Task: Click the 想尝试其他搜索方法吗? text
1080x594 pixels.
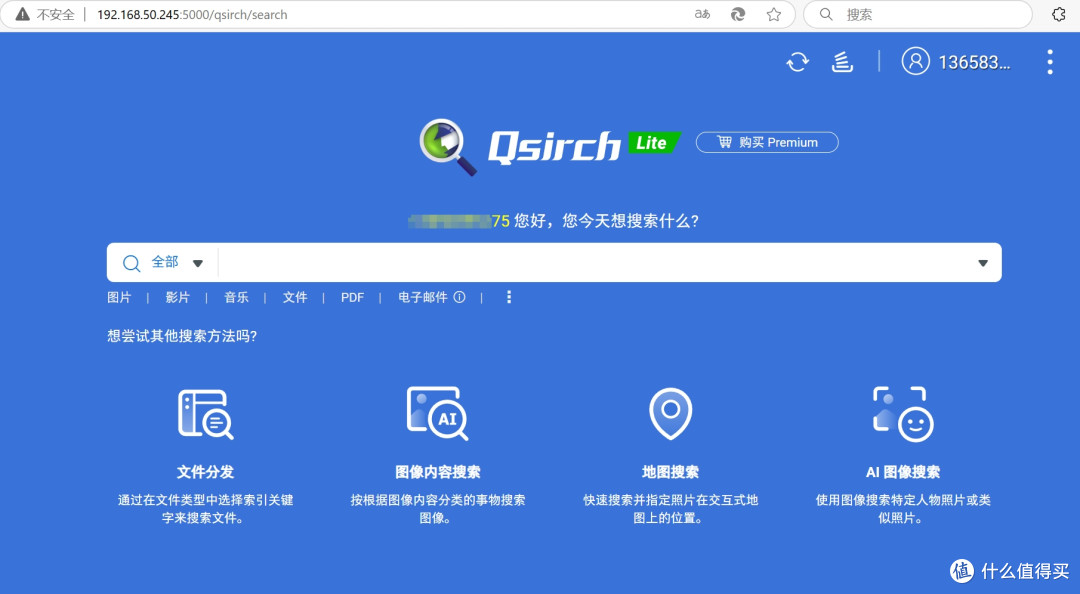Action: click(x=182, y=336)
